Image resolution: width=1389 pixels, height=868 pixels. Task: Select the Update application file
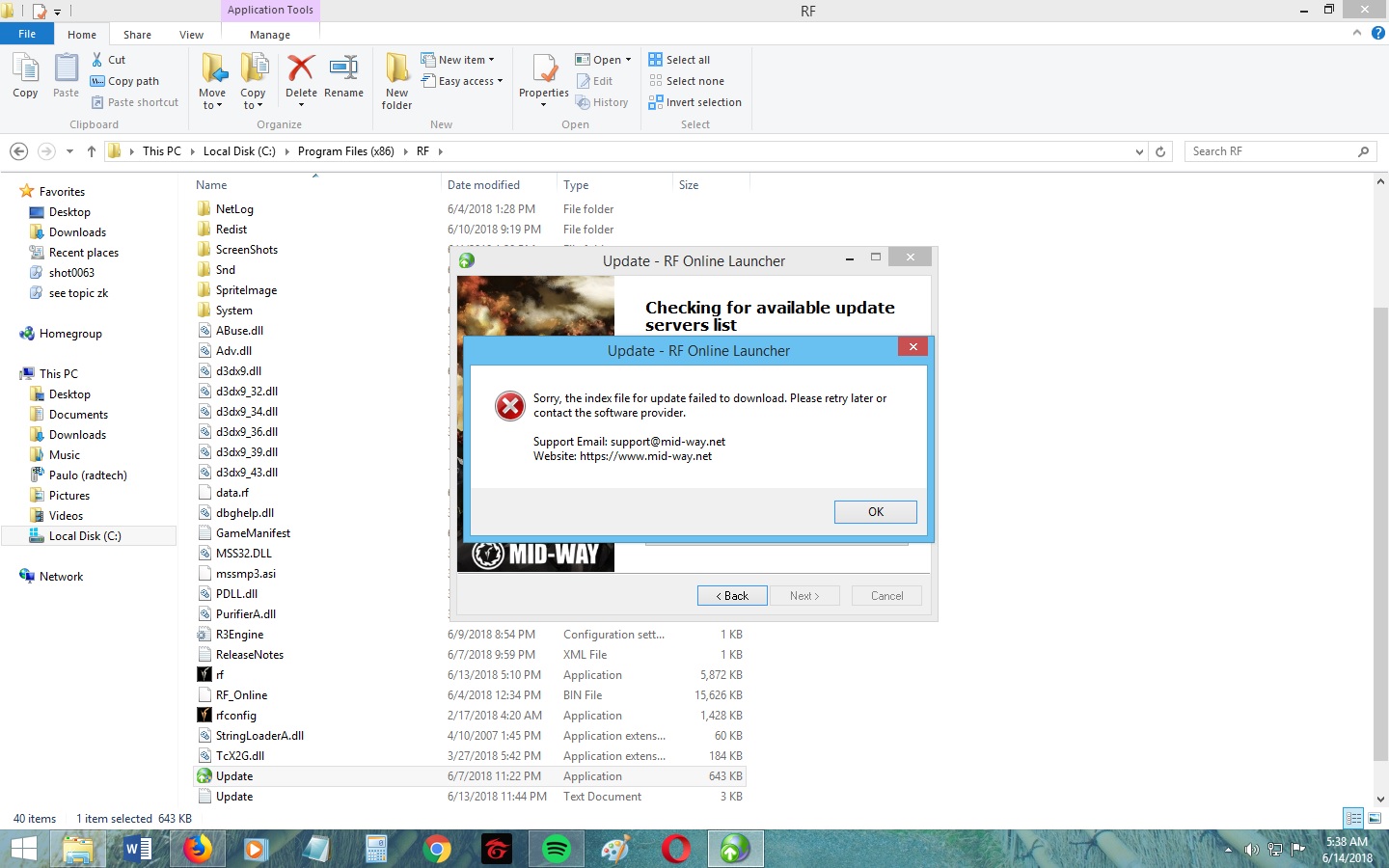(469, 776)
